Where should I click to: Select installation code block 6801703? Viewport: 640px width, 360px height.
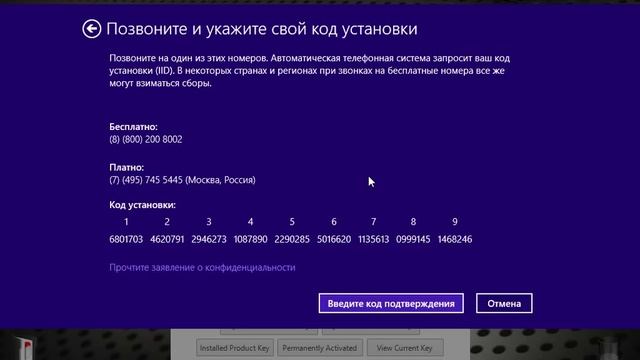click(126, 239)
